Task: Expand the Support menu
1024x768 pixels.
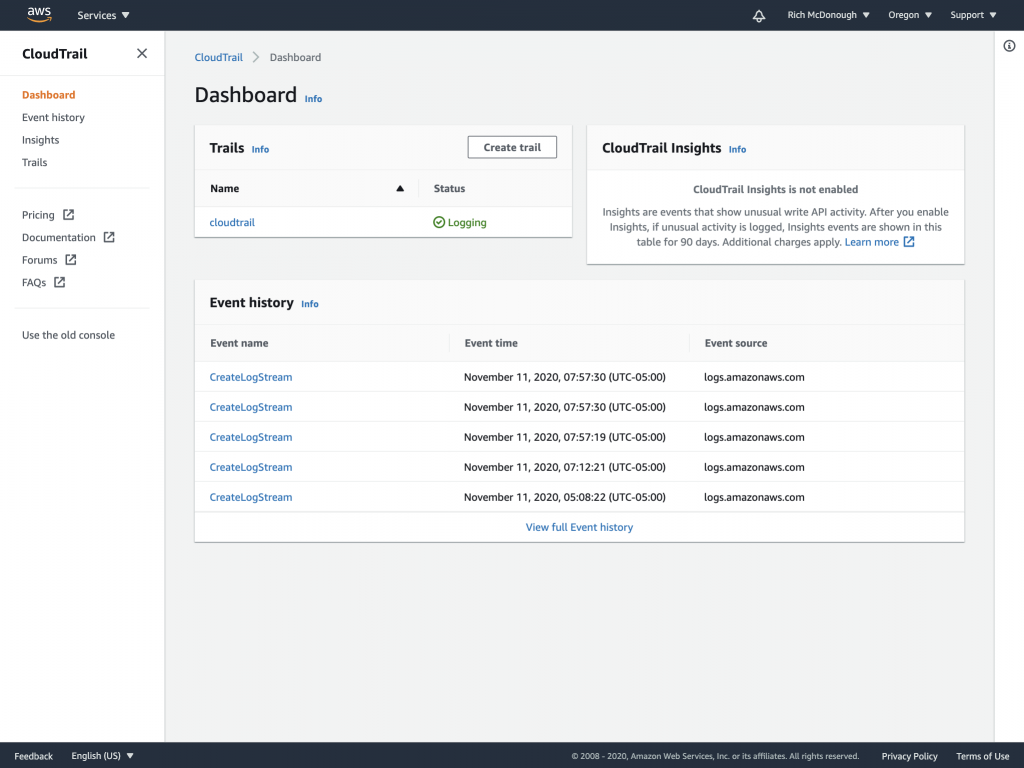Action: click(x=972, y=15)
